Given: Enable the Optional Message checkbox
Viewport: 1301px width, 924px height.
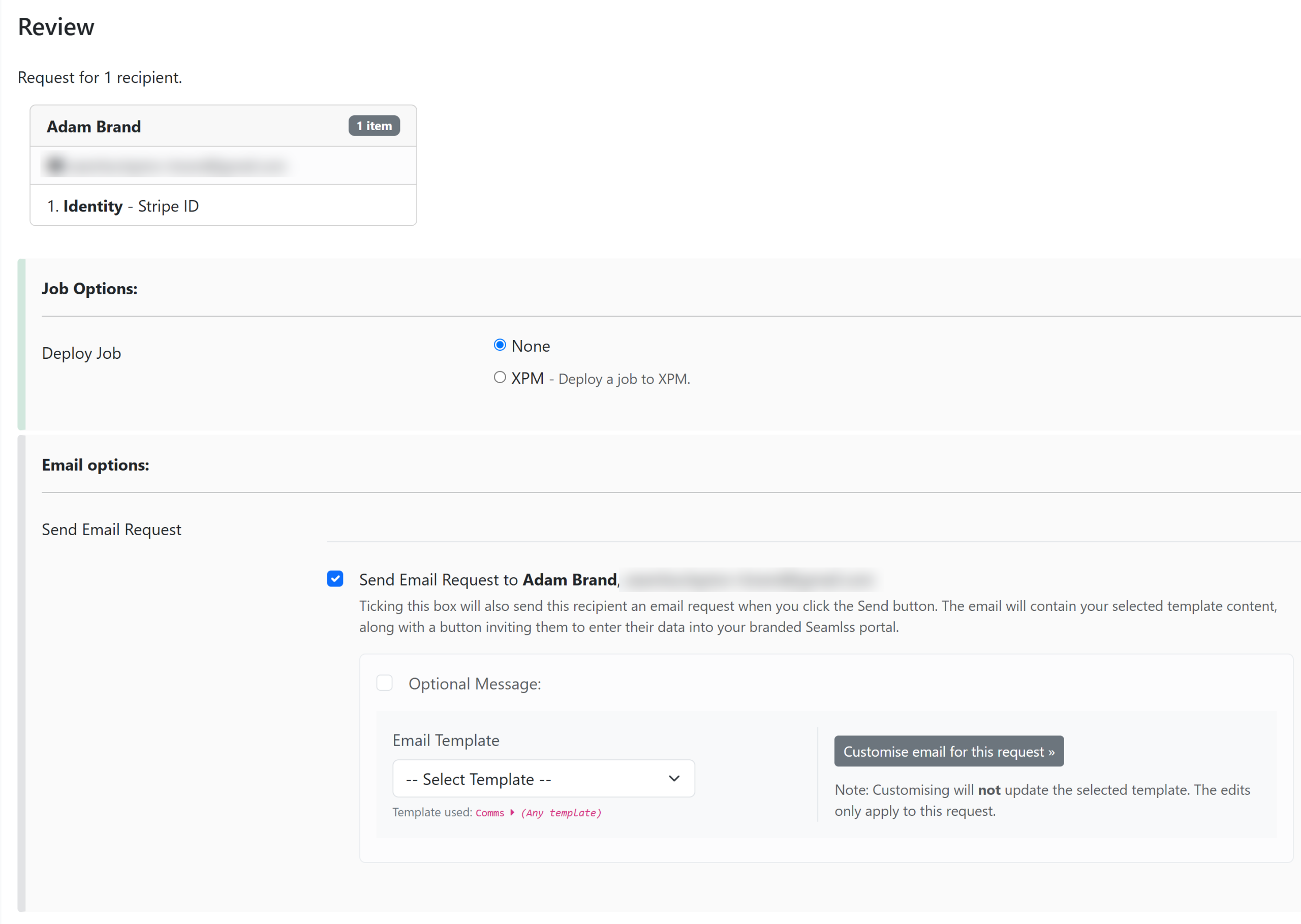Looking at the screenshot, I should [385, 683].
